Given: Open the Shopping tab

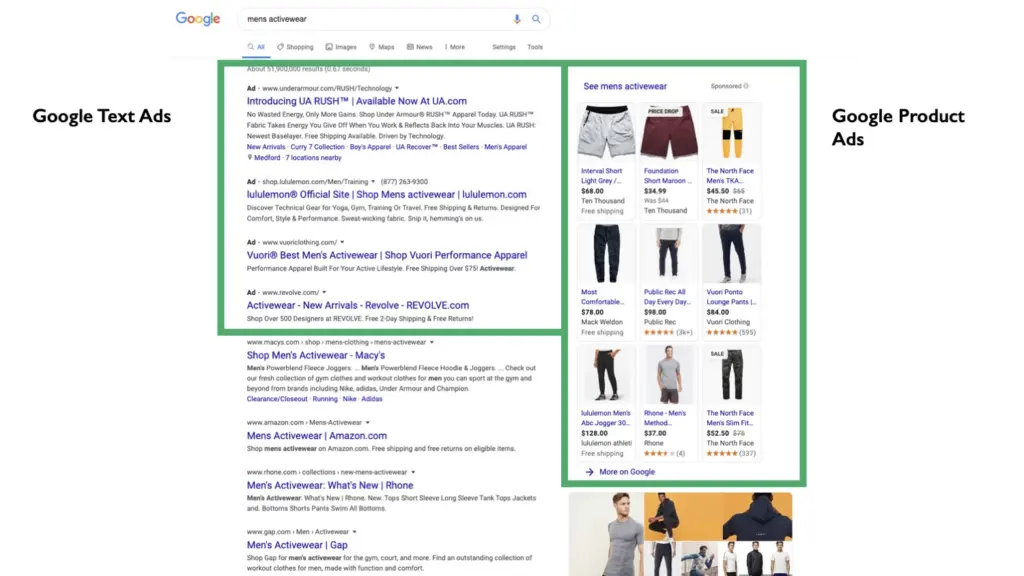Looking at the screenshot, I should point(295,47).
